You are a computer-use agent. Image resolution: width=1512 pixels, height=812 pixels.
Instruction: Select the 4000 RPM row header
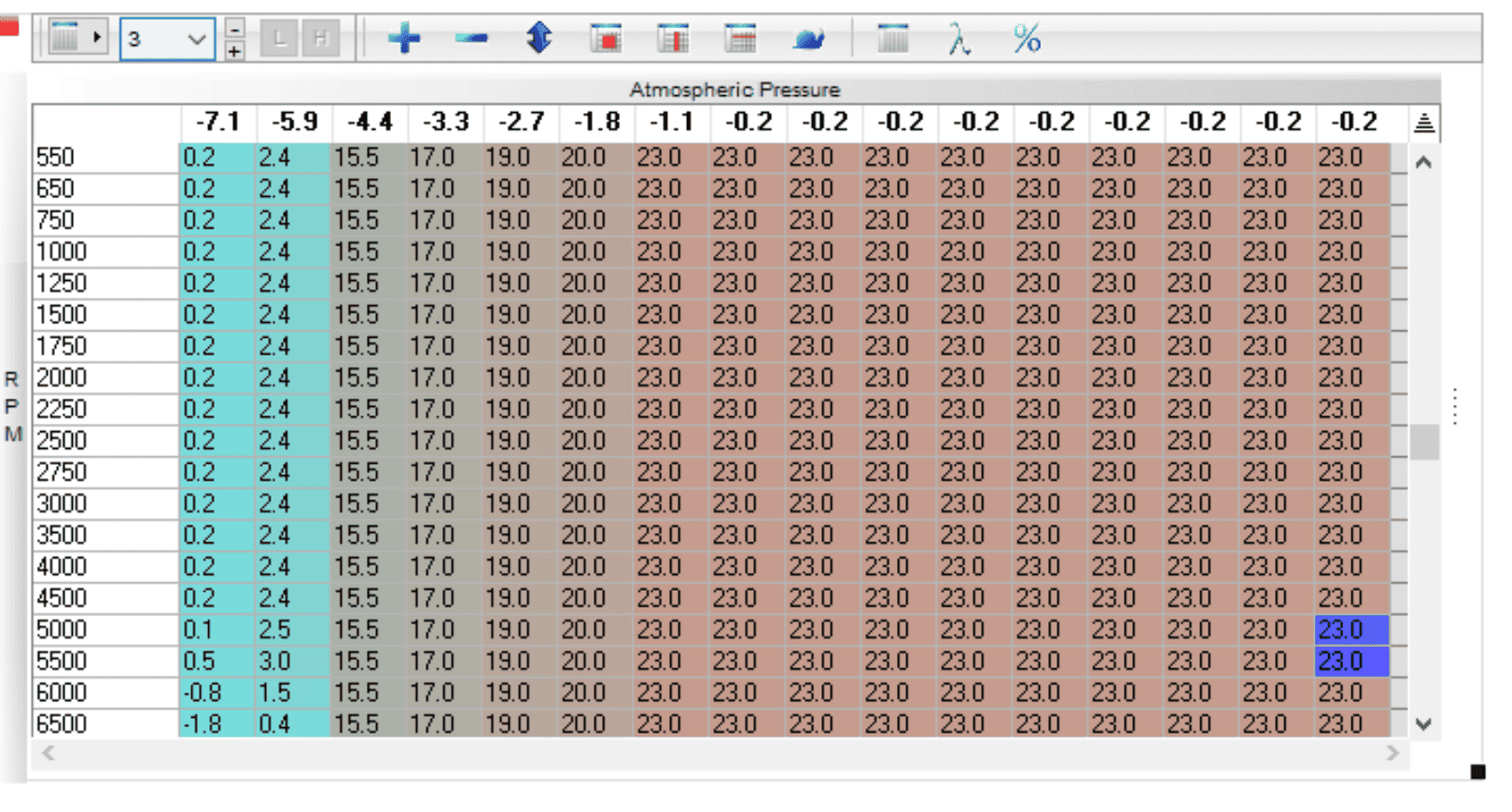click(x=105, y=567)
